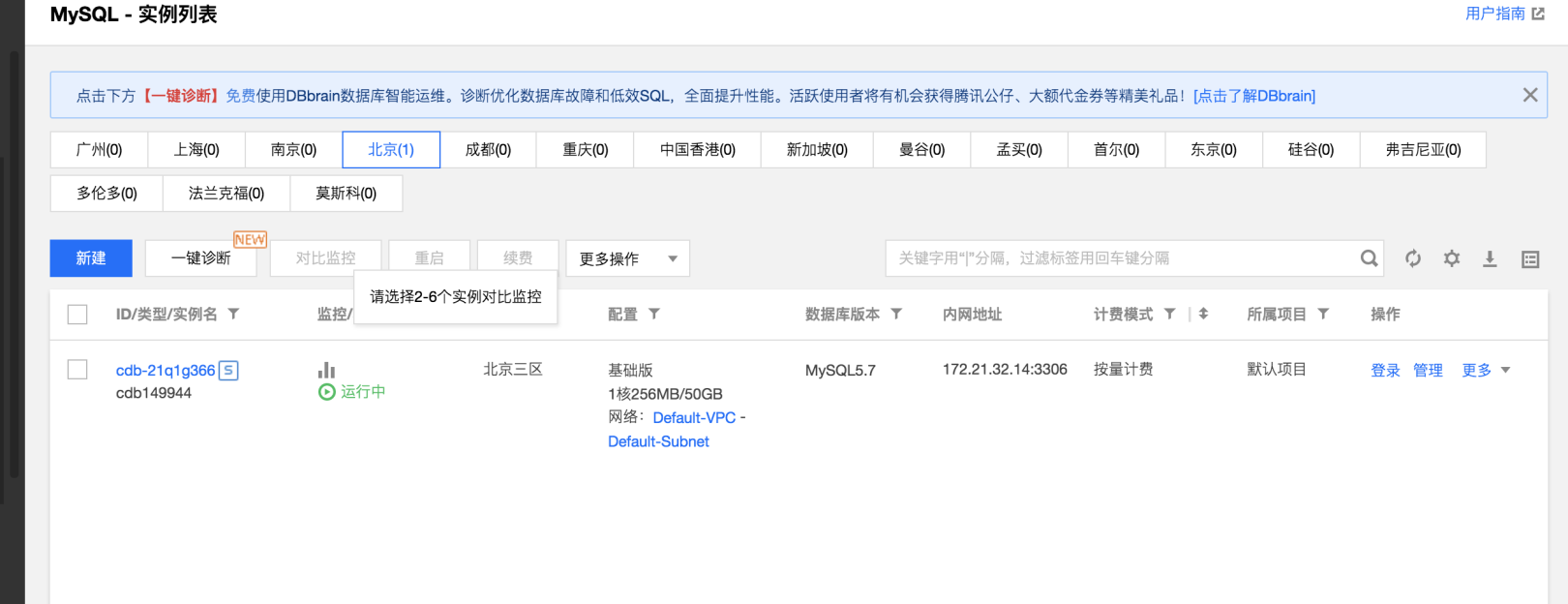Viewport: 1568px width, 604px height.
Task: Click the search magnifier icon
Action: click(1369, 258)
